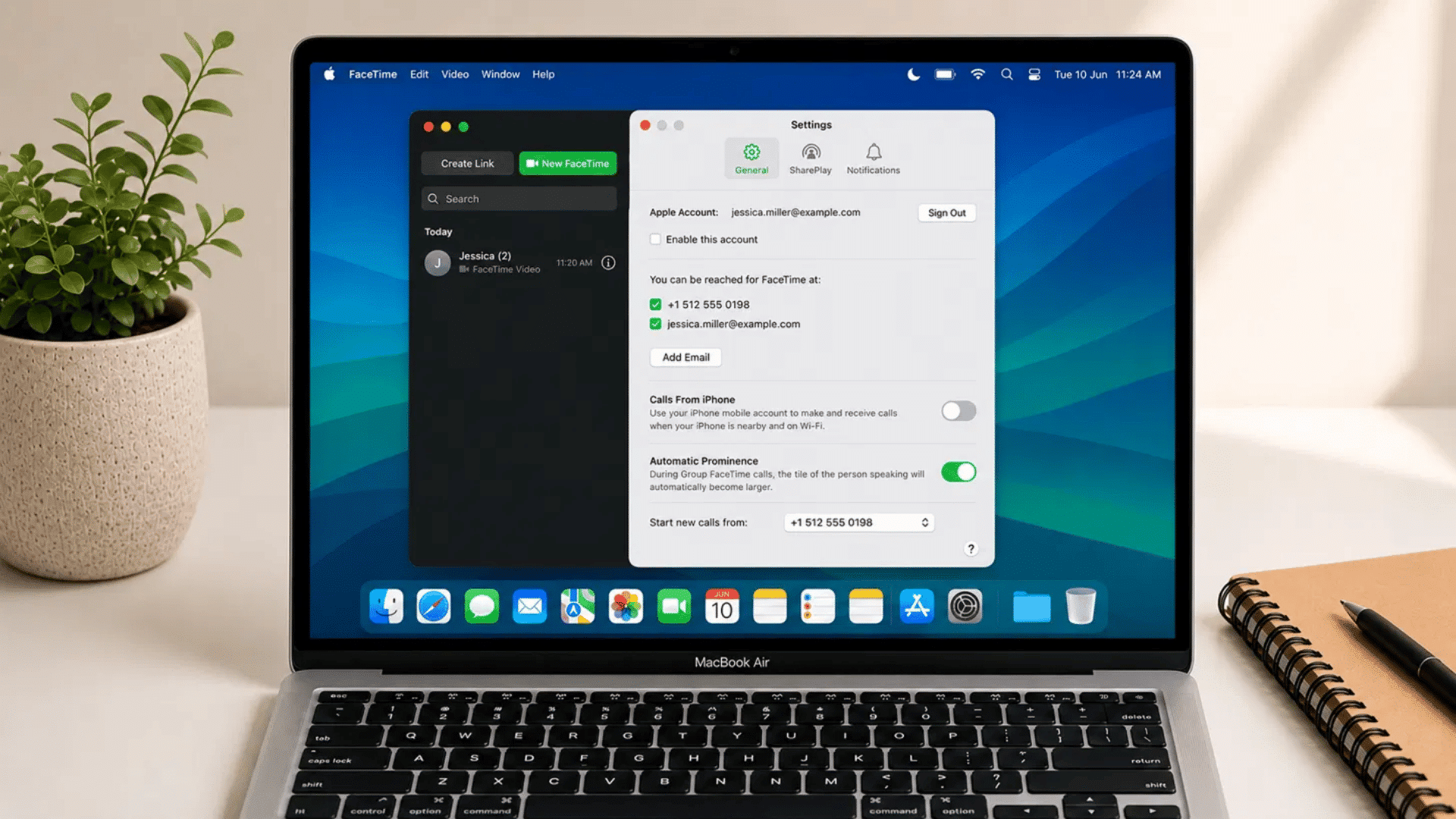Open Start new calls from dropdown
1456x819 pixels.
click(858, 522)
